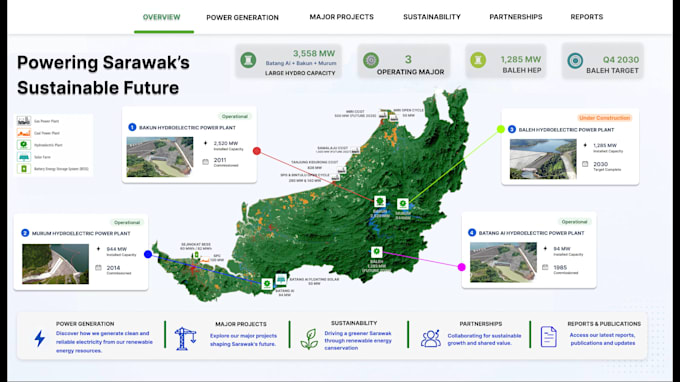Click the crane Major Projects icon
680x382 pixels.
(x=185, y=338)
